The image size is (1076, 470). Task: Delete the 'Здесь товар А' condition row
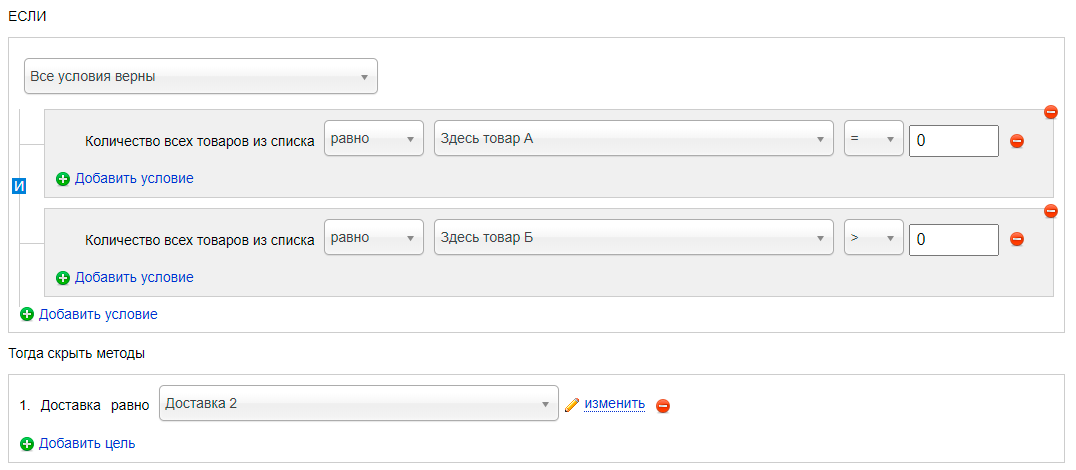[x=1017, y=141]
